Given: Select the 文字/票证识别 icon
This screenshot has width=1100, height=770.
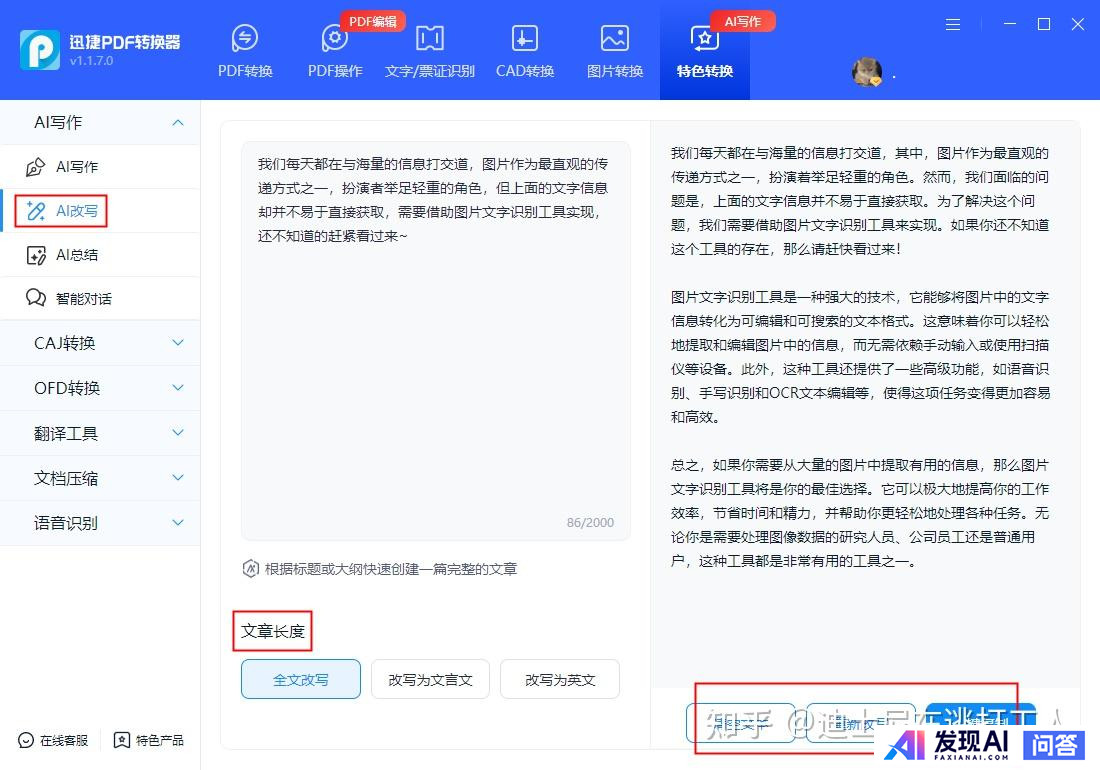Looking at the screenshot, I should [x=430, y=40].
